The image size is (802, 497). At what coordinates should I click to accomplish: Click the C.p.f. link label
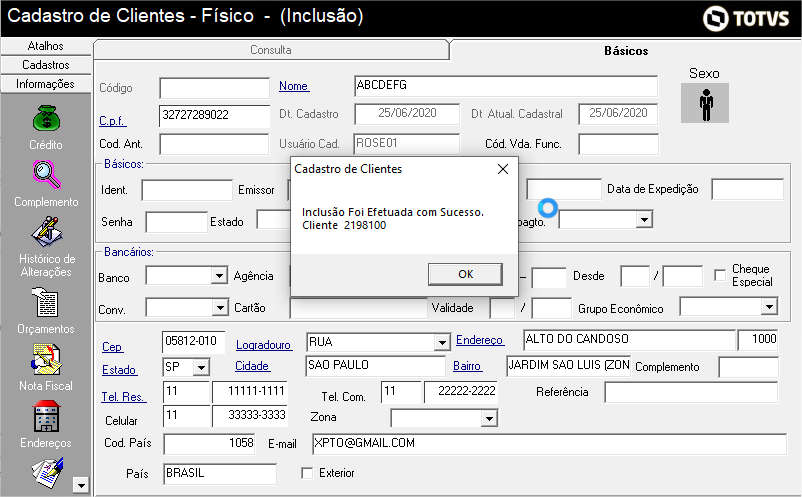[113, 121]
